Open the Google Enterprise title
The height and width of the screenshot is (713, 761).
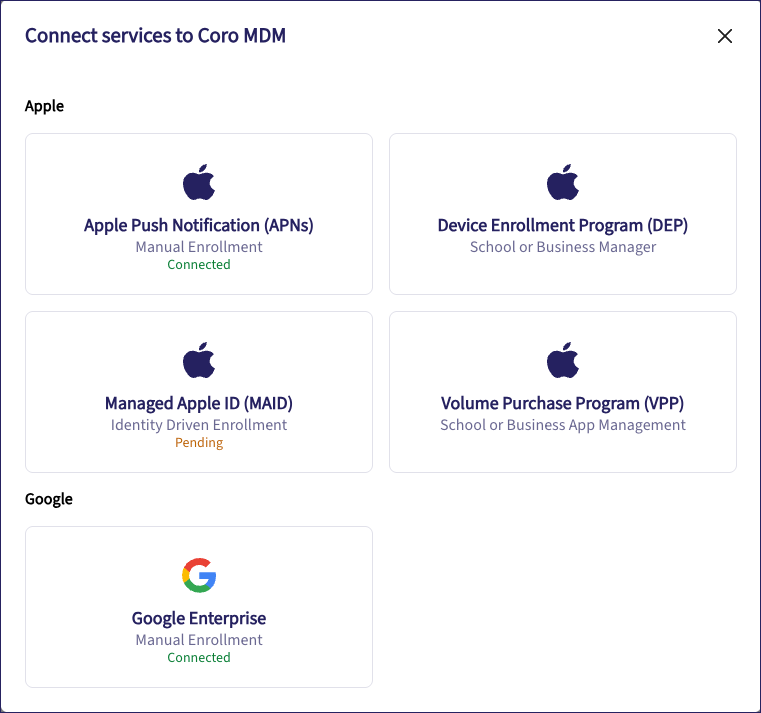pos(199,618)
